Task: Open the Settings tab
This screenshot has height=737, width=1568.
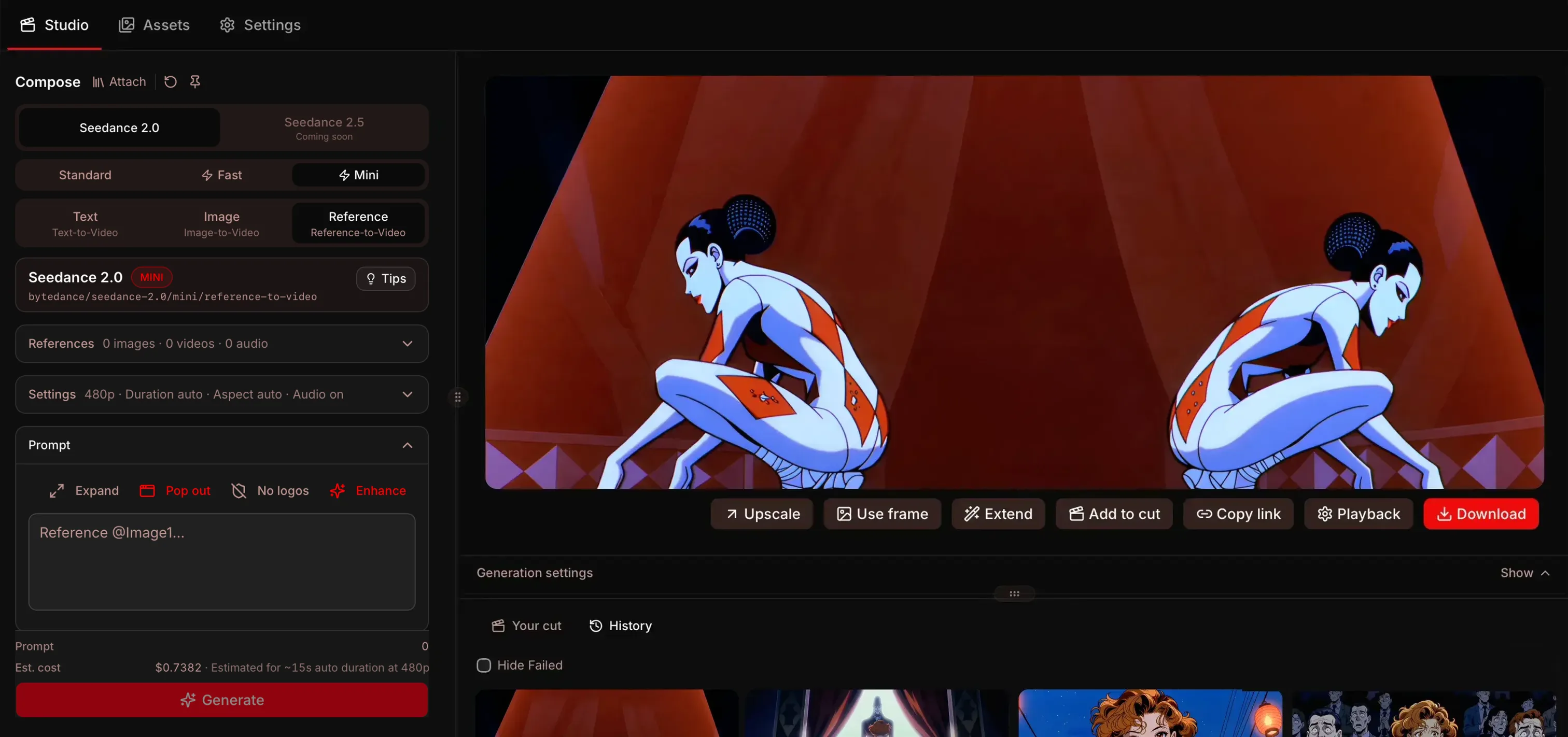Action: coord(260,25)
